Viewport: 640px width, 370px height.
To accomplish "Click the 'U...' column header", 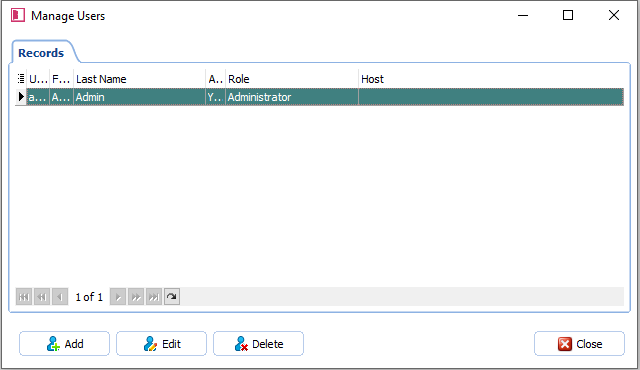I will tap(38, 79).
